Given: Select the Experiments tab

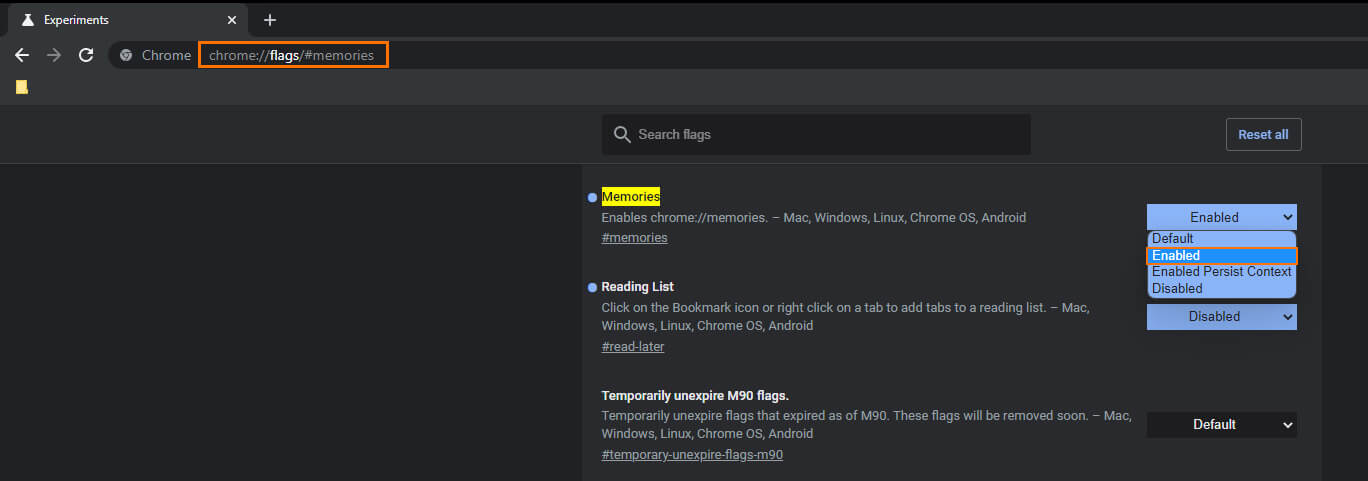Looking at the screenshot, I should (128, 20).
